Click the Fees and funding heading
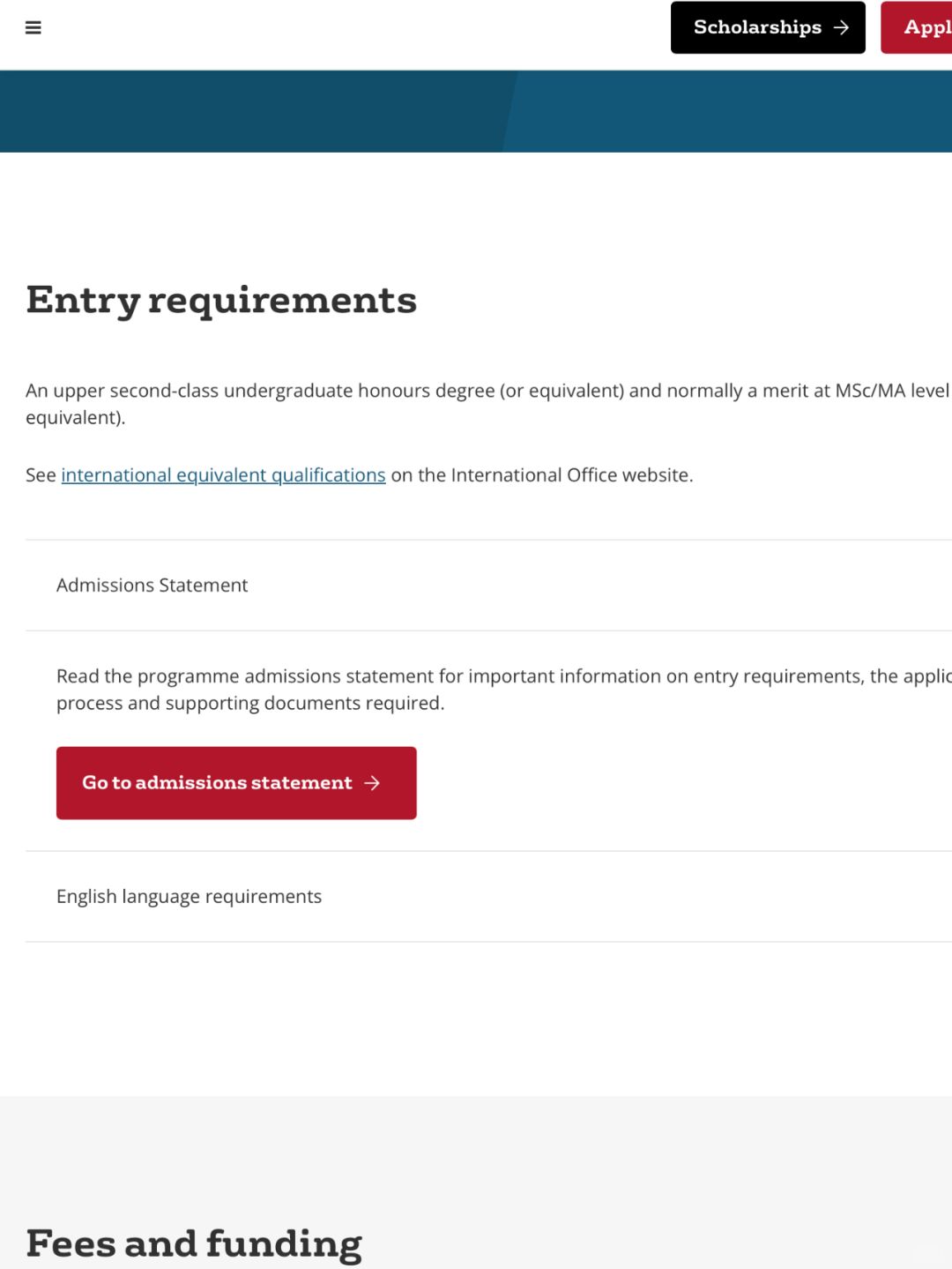Viewport: 952px width, 1269px height. point(194,1243)
